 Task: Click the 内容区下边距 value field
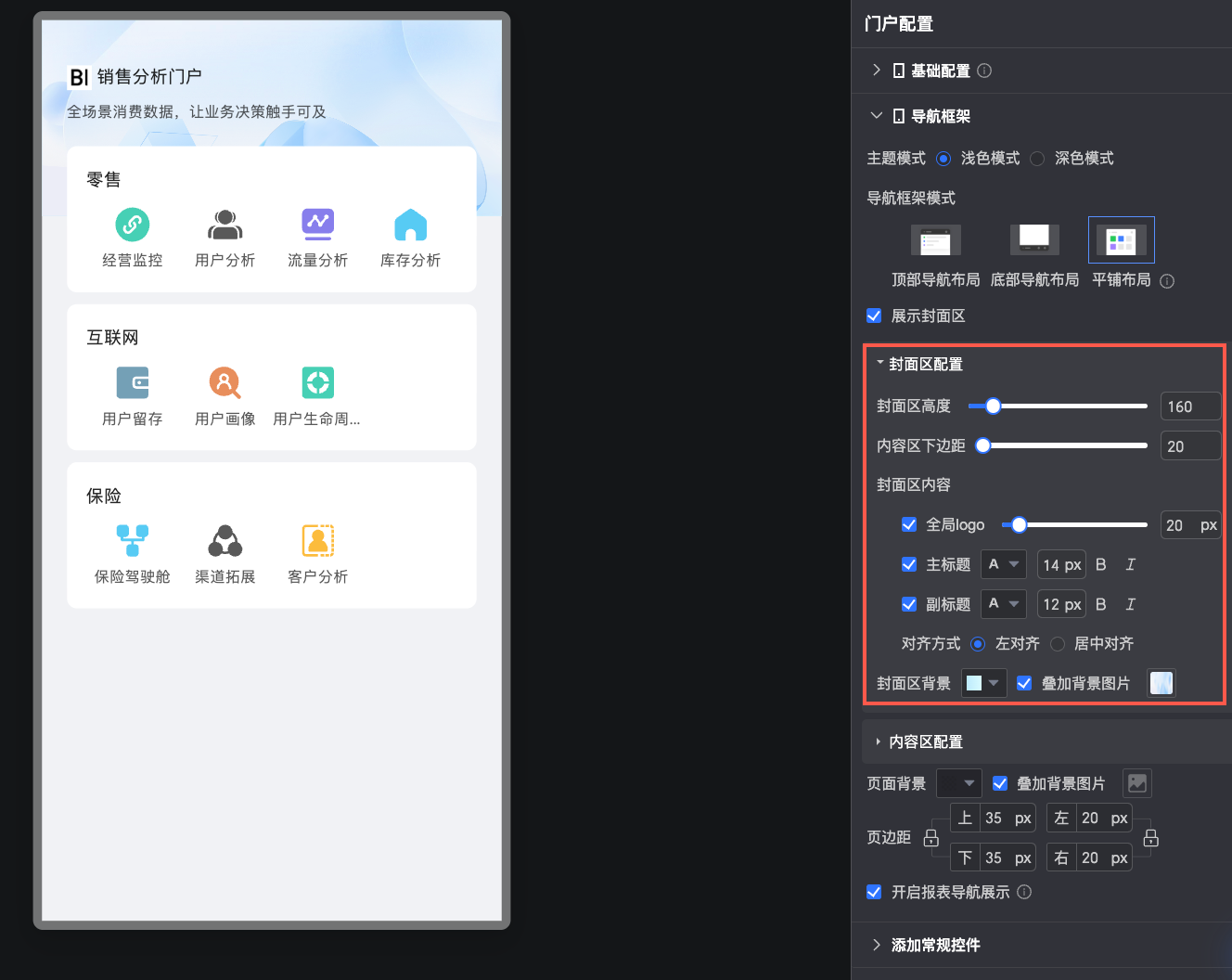click(1191, 446)
